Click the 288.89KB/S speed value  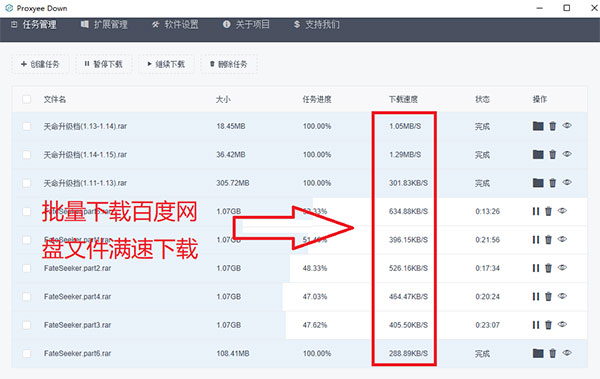408,353
